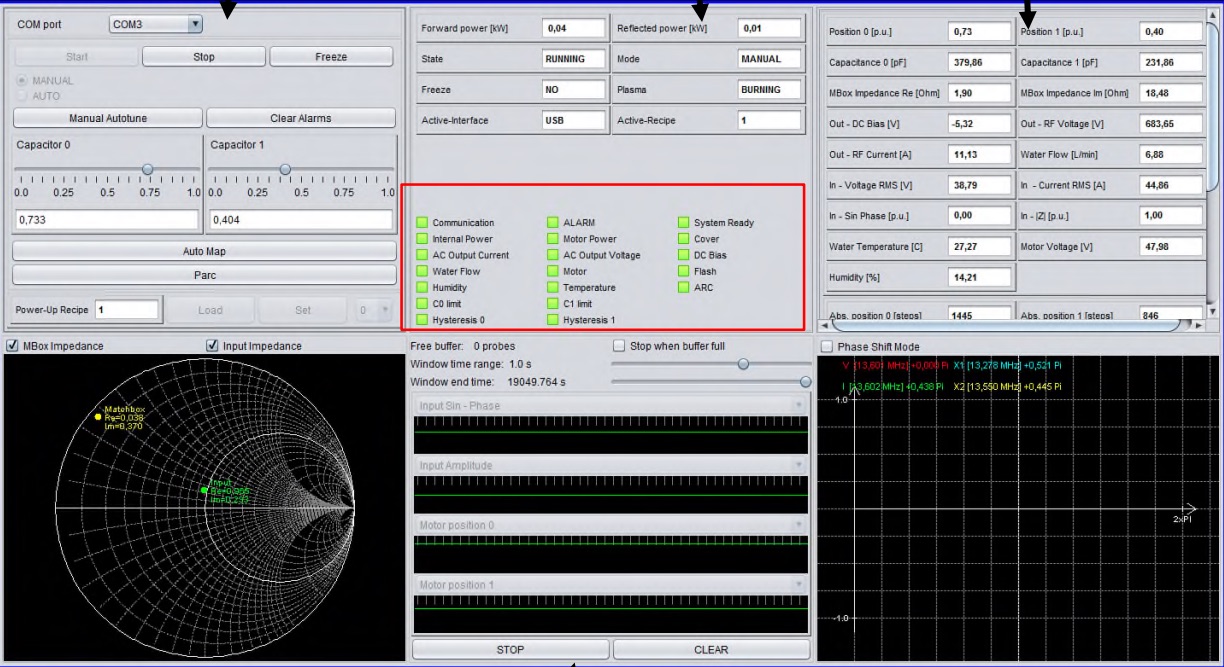Image resolution: width=1224 pixels, height=667 pixels.
Task: Click the Auto Map button
Action: point(204,251)
